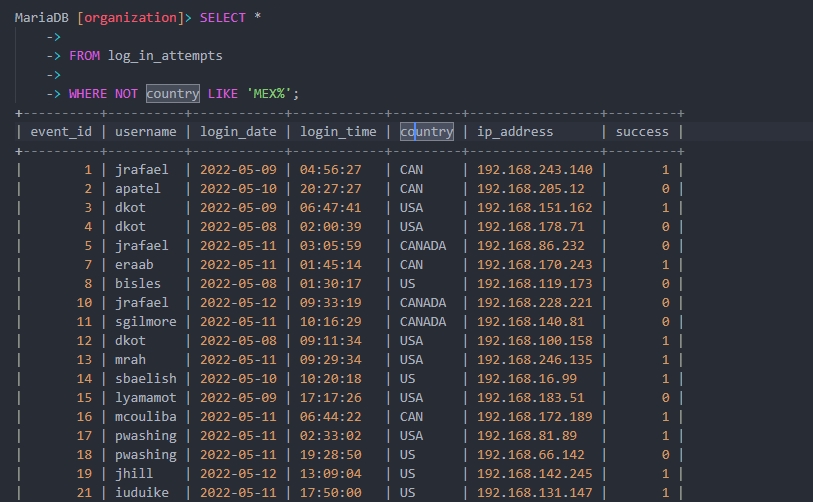Click the event_id column header
813x502 pixels.
[61, 131]
